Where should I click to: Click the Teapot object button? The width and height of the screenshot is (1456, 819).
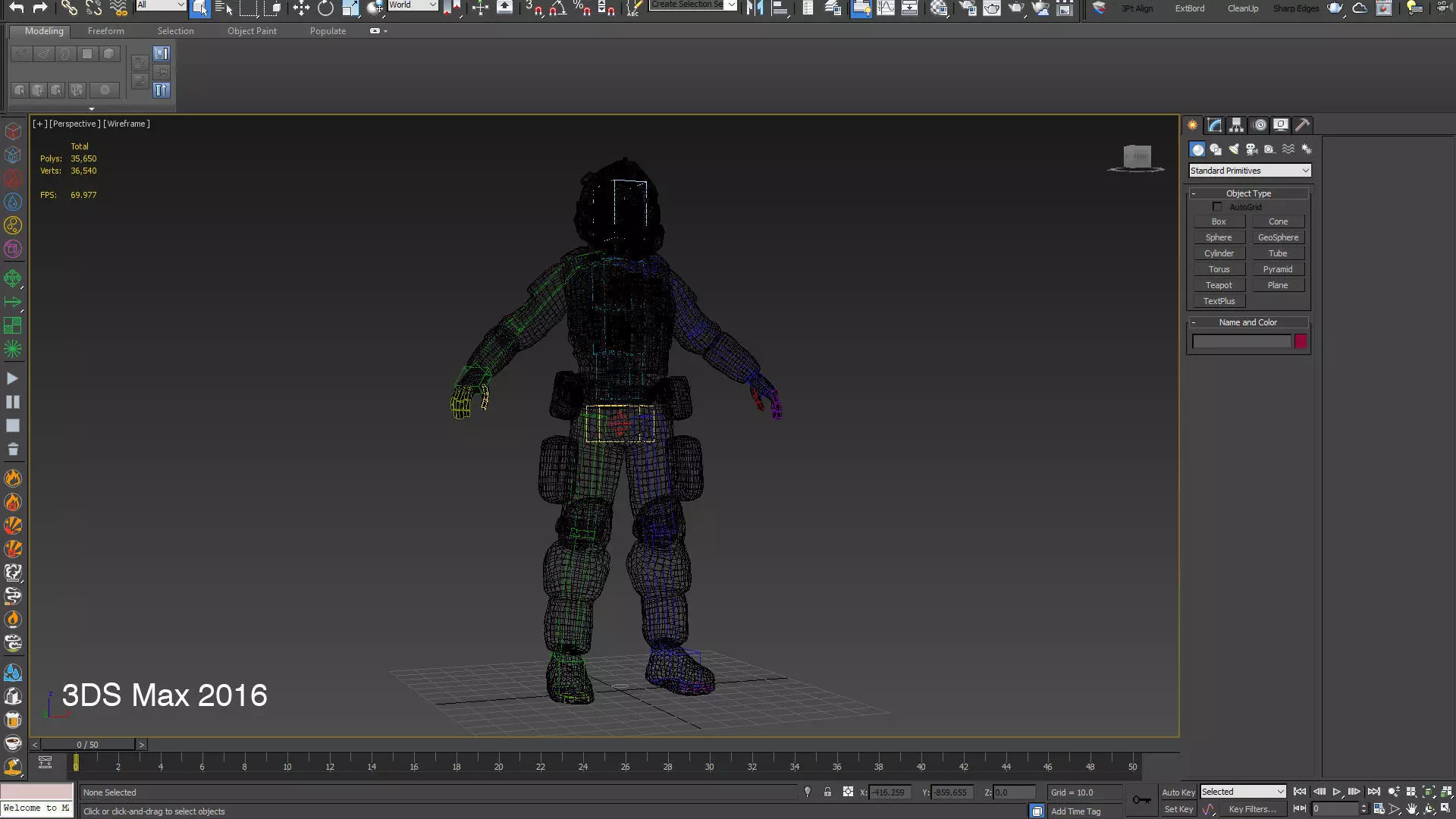tap(1219, 285)
